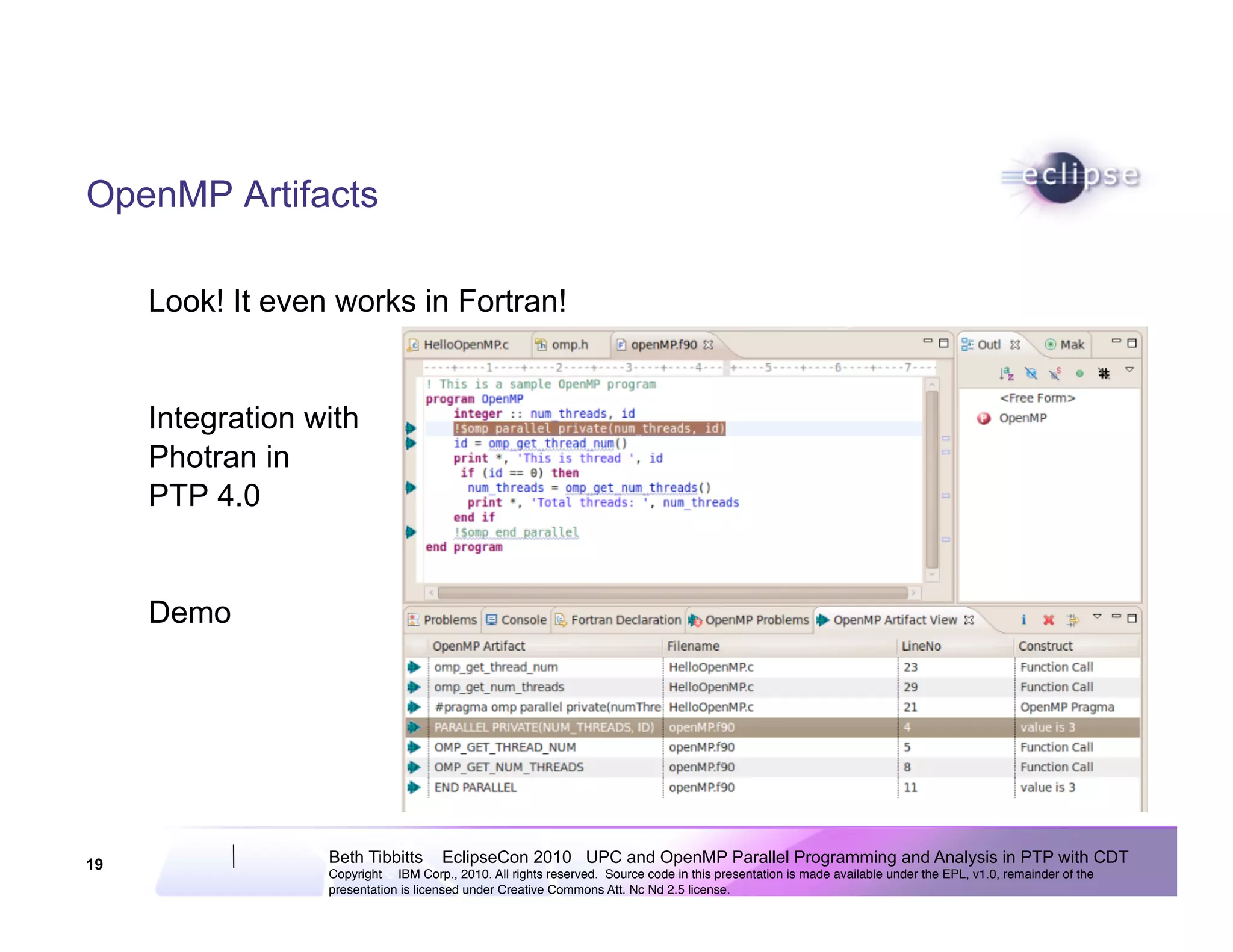Sort by Construct column header
This screenshot has height=952, width=1233.
pyautogui.click(x=1076, y=646)
